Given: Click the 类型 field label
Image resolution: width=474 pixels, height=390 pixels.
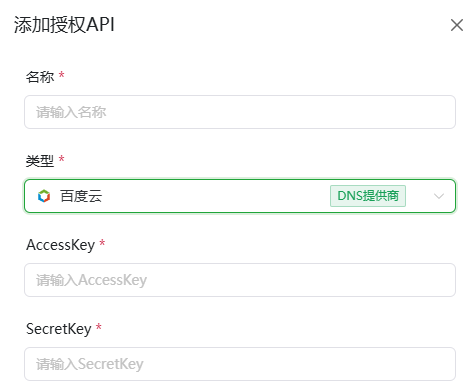Looking at the screenshot, I should [40, 161].
